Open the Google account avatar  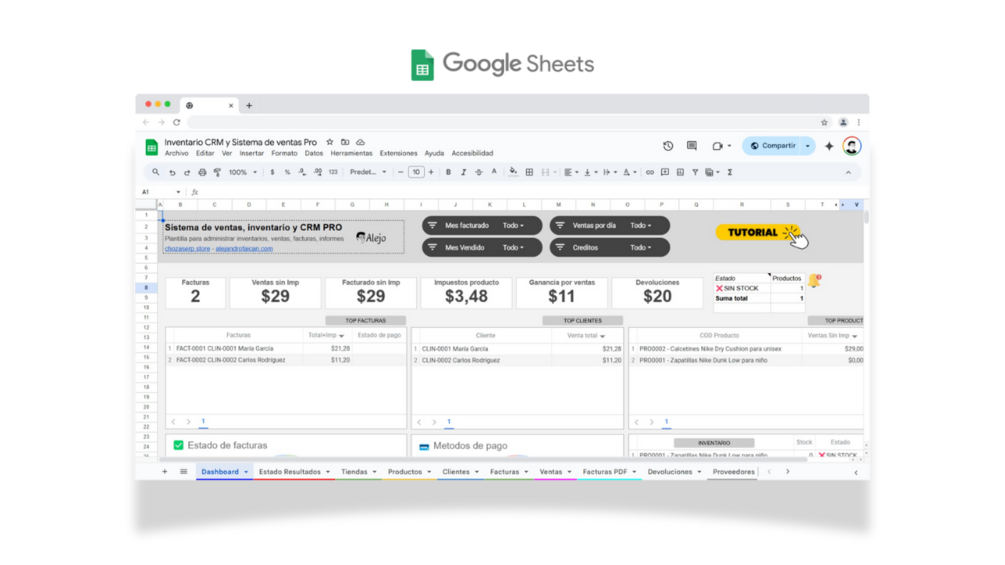pos(852,146)
